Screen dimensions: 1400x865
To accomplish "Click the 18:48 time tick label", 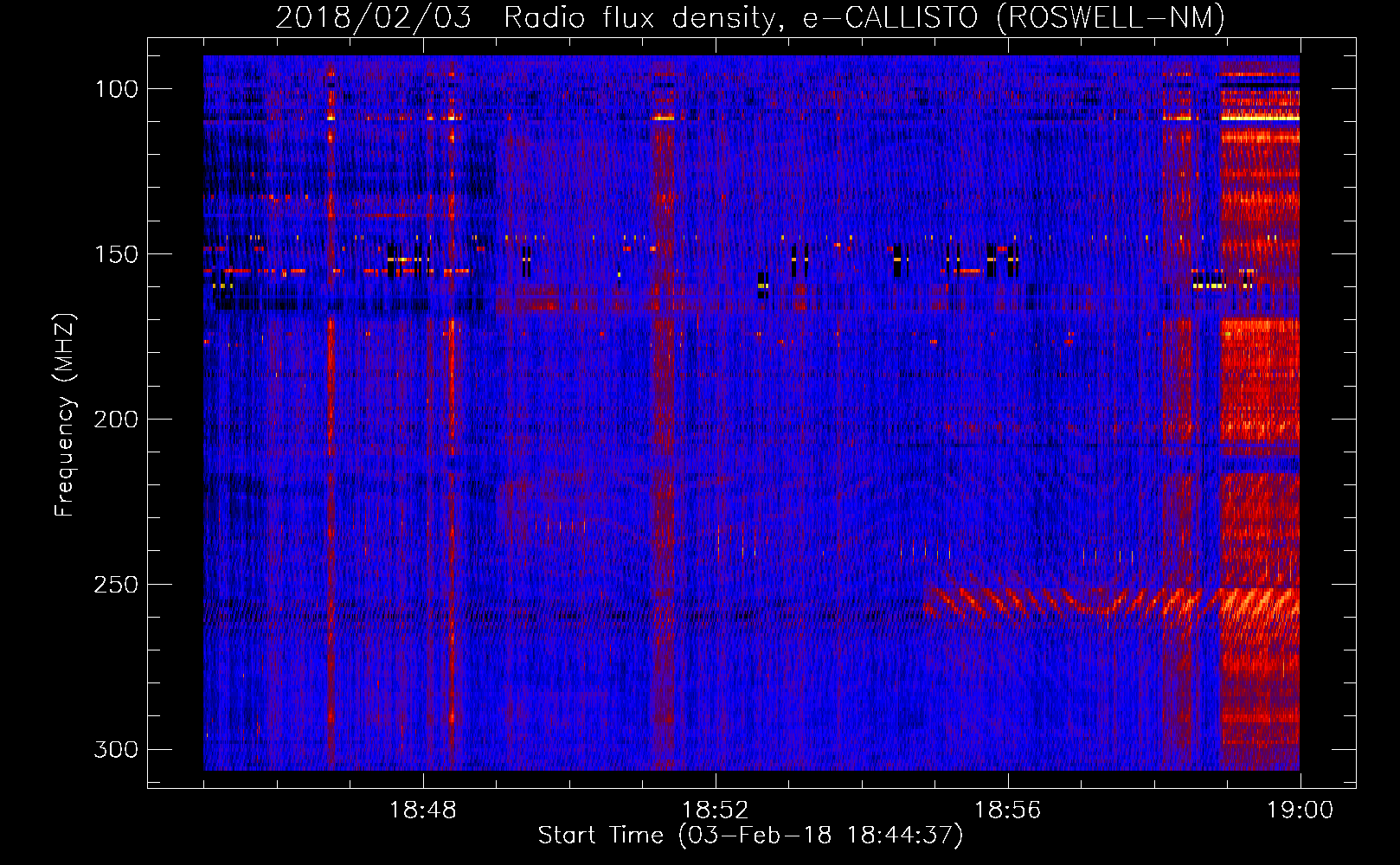I will 423,811.
